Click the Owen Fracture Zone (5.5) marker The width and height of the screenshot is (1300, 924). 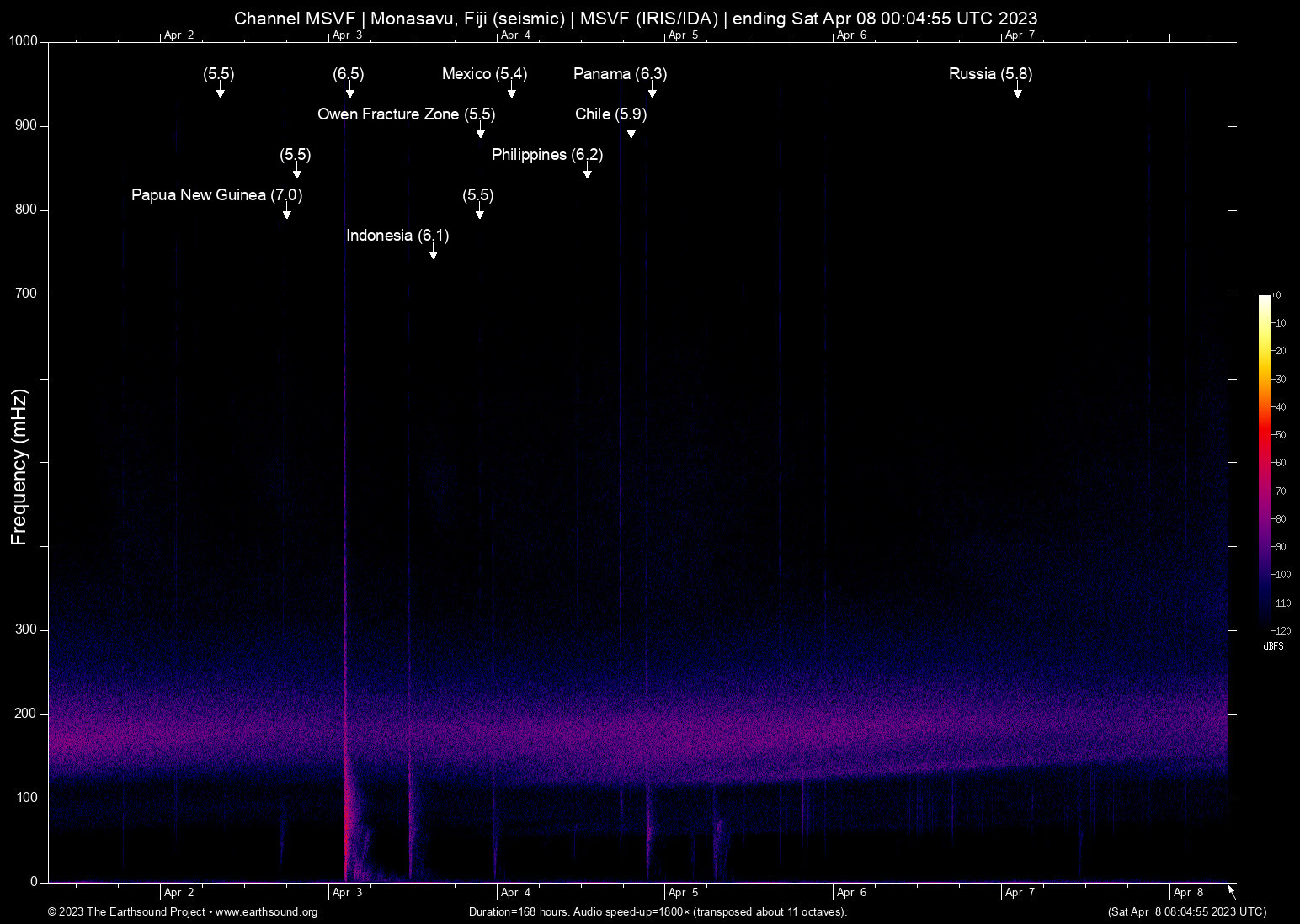point(406,114)
